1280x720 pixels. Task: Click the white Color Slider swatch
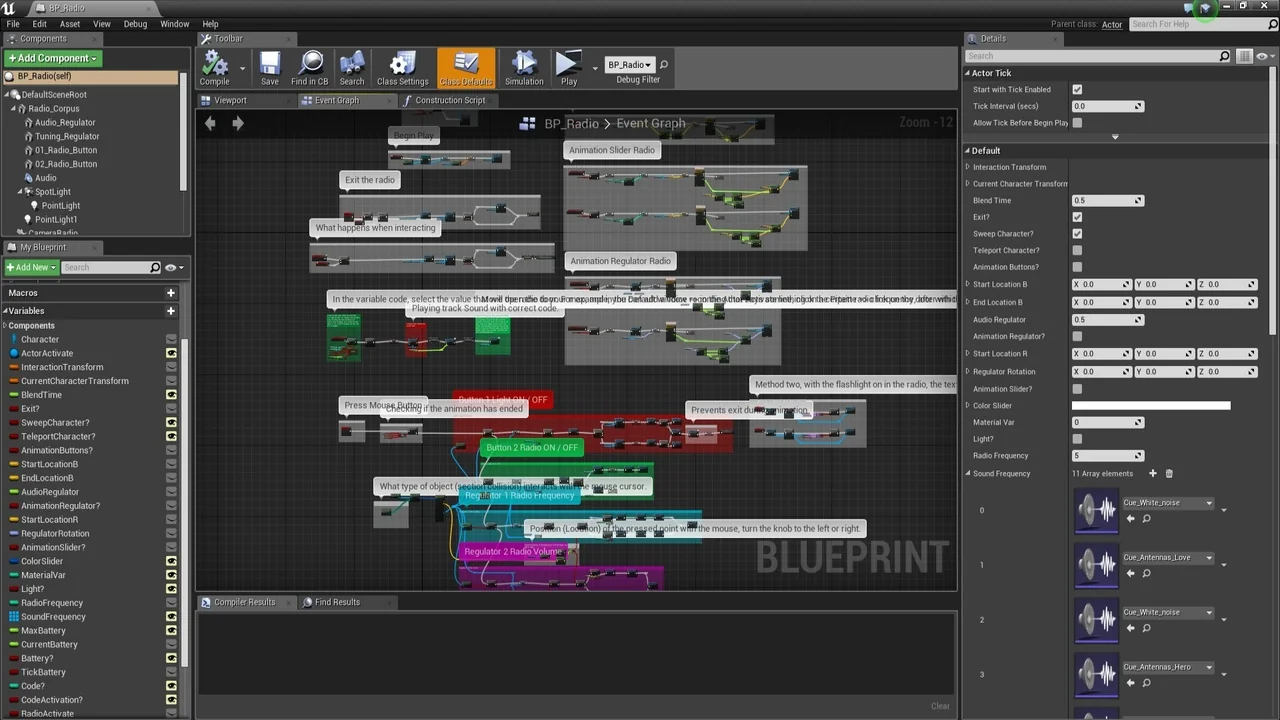pos(1150,406)
